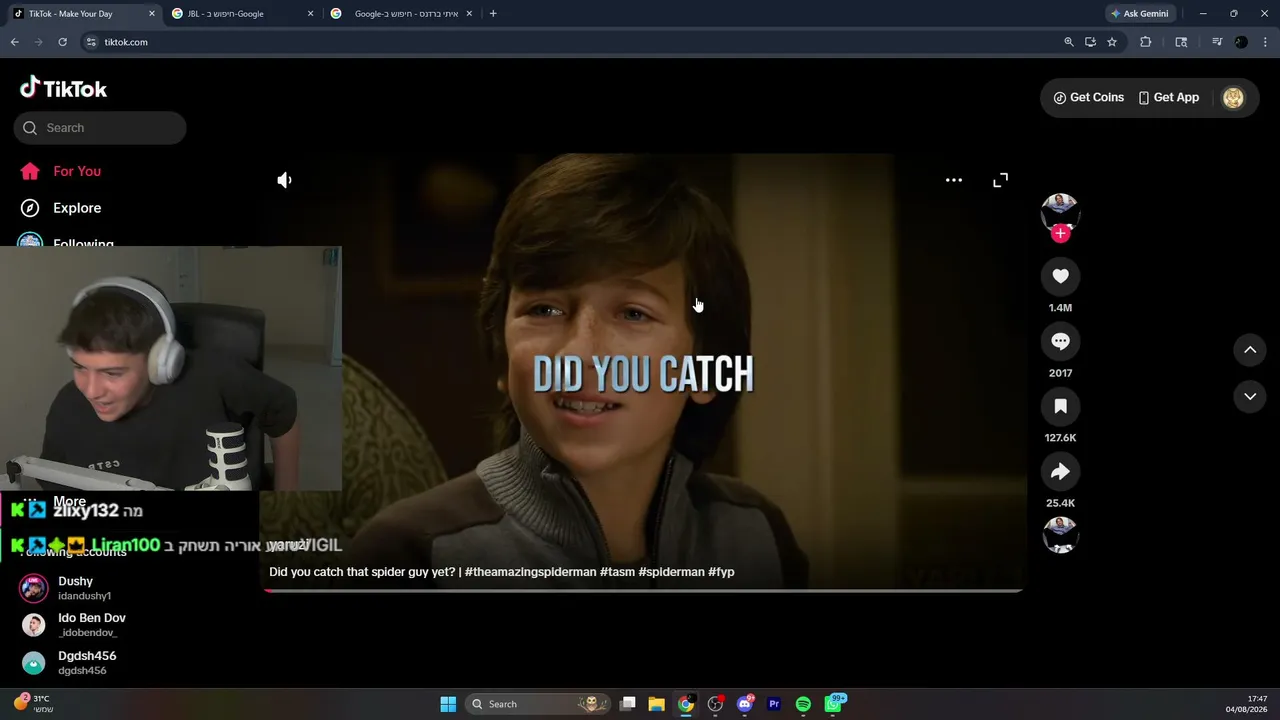Mute the video with the speaker icon
Screen dimensions: 1280x720
click(285, 180)
